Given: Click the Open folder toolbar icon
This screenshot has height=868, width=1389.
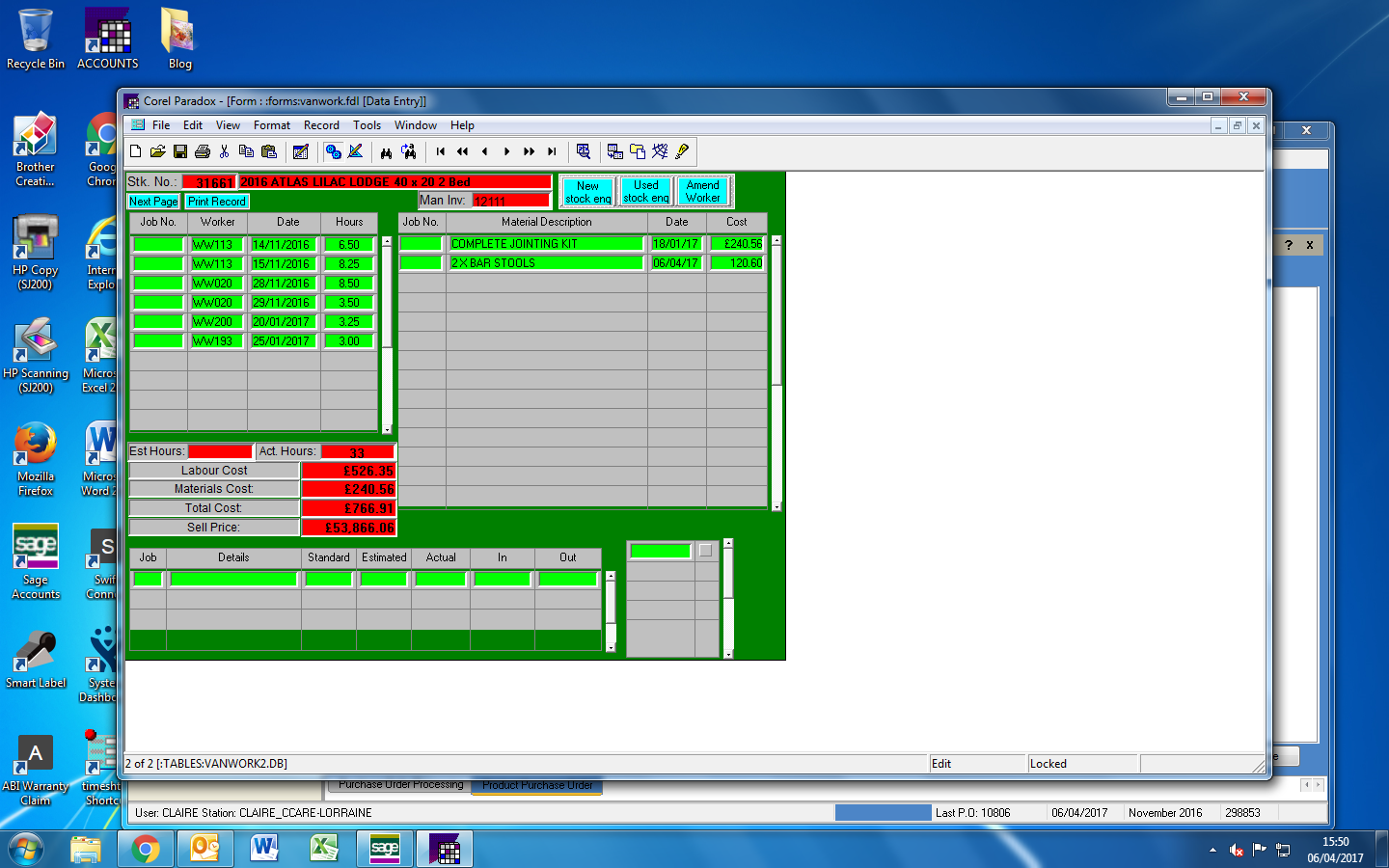Looking at the screenshot, I should [x=158, y=151].
